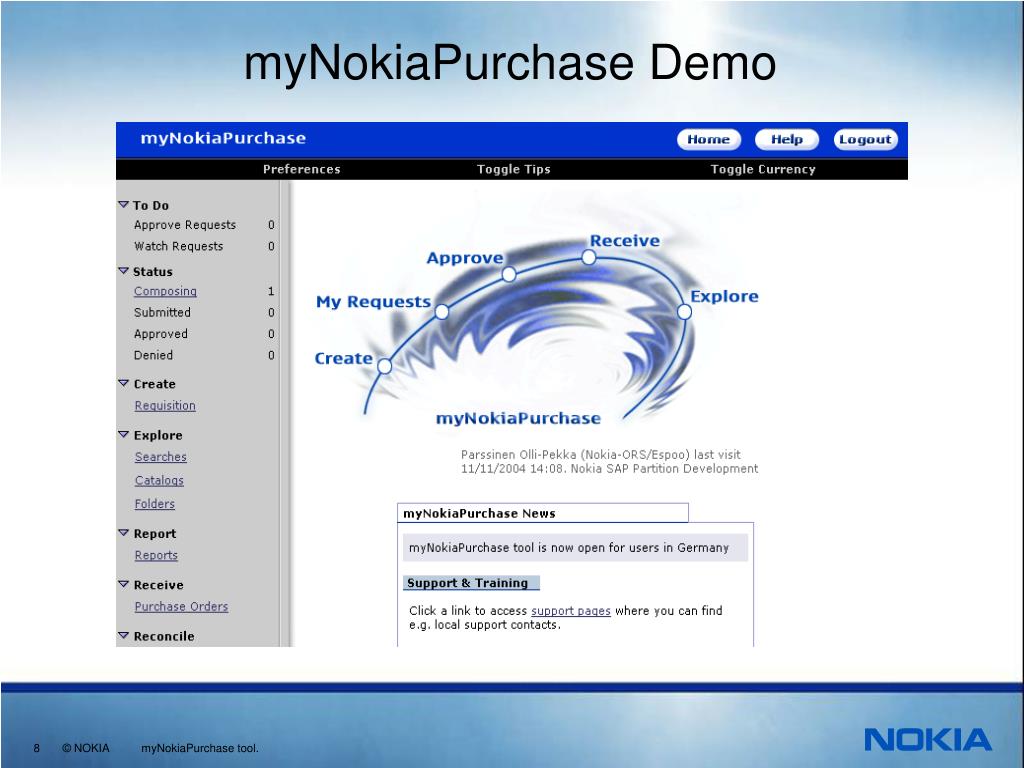
Task: Open the Help page
Action: pyautogui.click(x=786, y=139)
